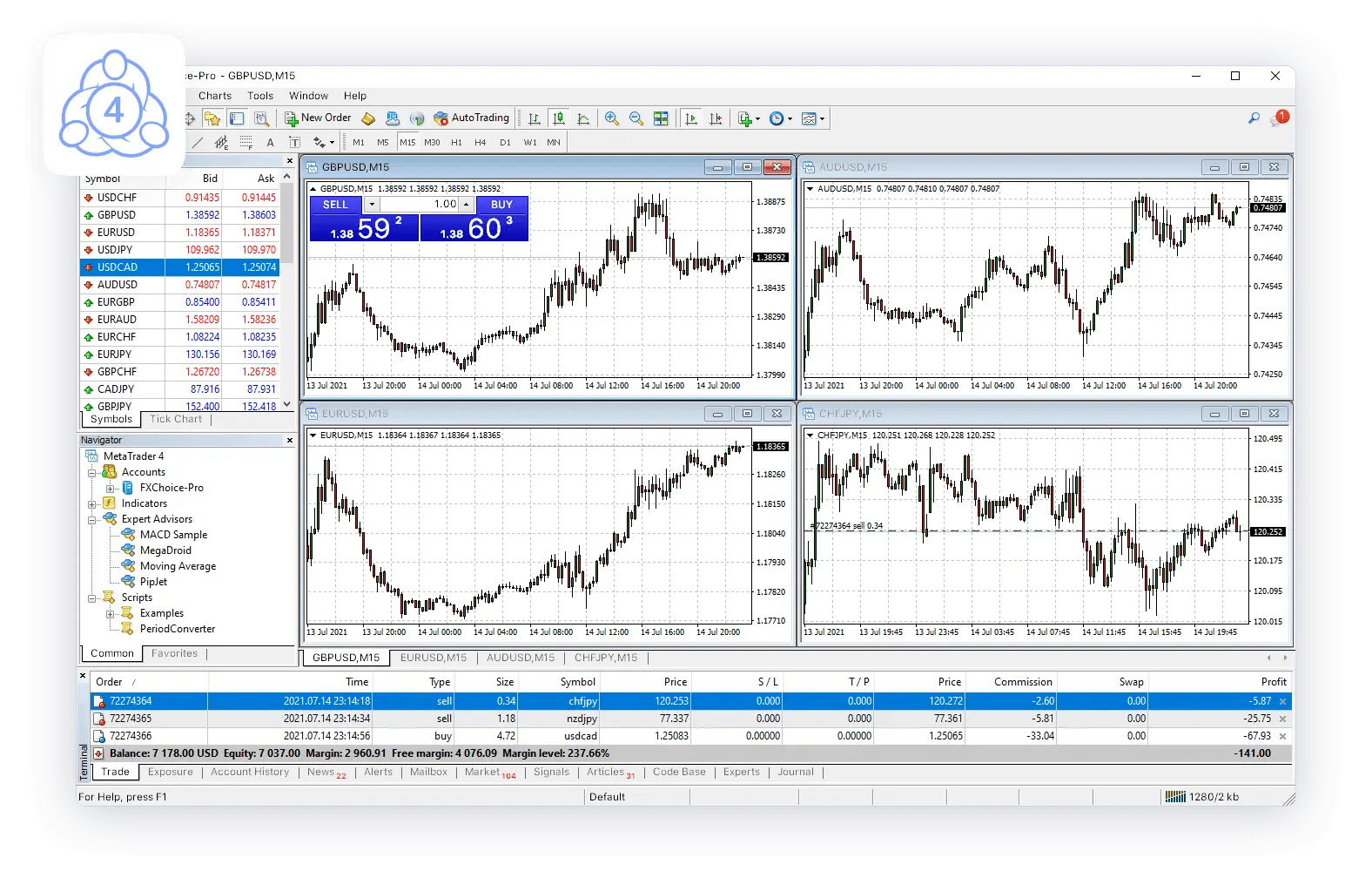Close the nzdjpy order 72274365
Screen dimensions: 1372x871
(x=1282, y=719)
